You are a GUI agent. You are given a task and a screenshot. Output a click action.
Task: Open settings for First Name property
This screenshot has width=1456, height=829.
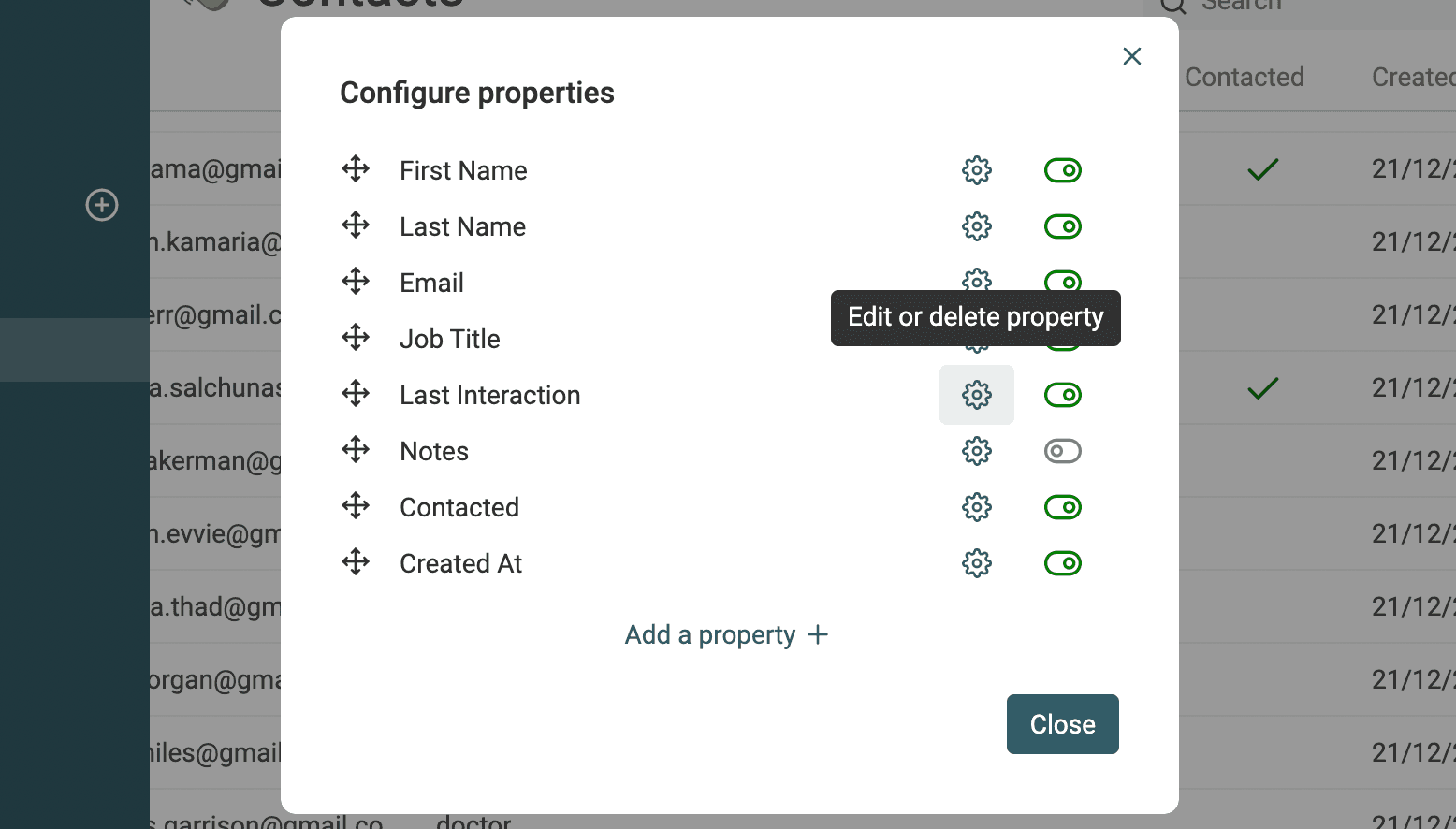coord(976,169)
